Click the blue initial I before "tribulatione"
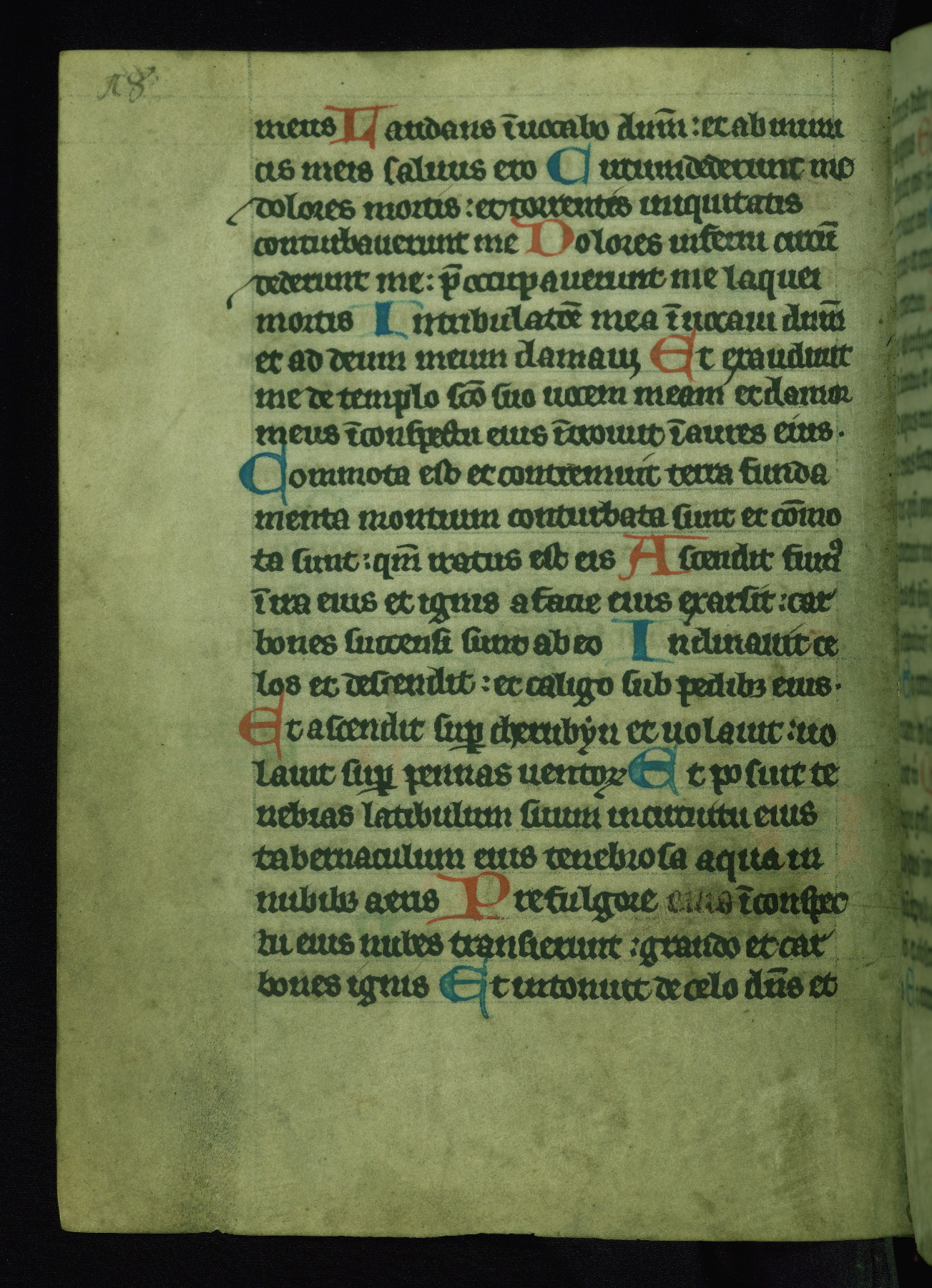Screen dimensions: 932x1288 [x=388, y=319]
